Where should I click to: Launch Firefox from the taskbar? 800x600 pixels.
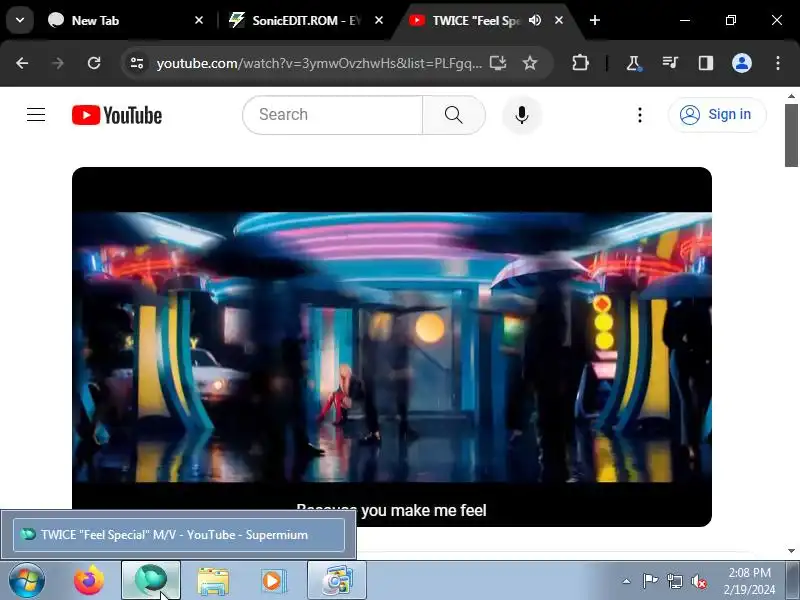point(89,581)
